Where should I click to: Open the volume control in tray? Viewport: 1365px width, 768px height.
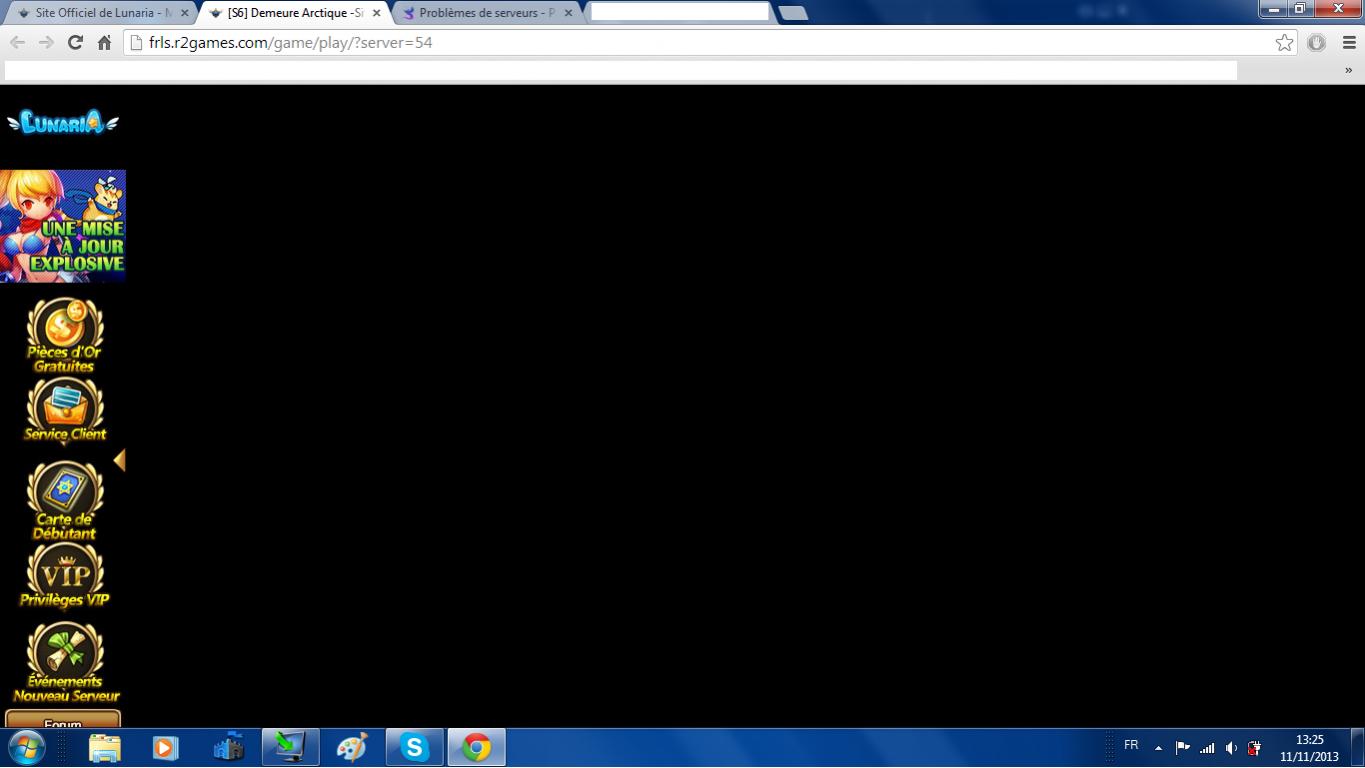[1230, 747]
